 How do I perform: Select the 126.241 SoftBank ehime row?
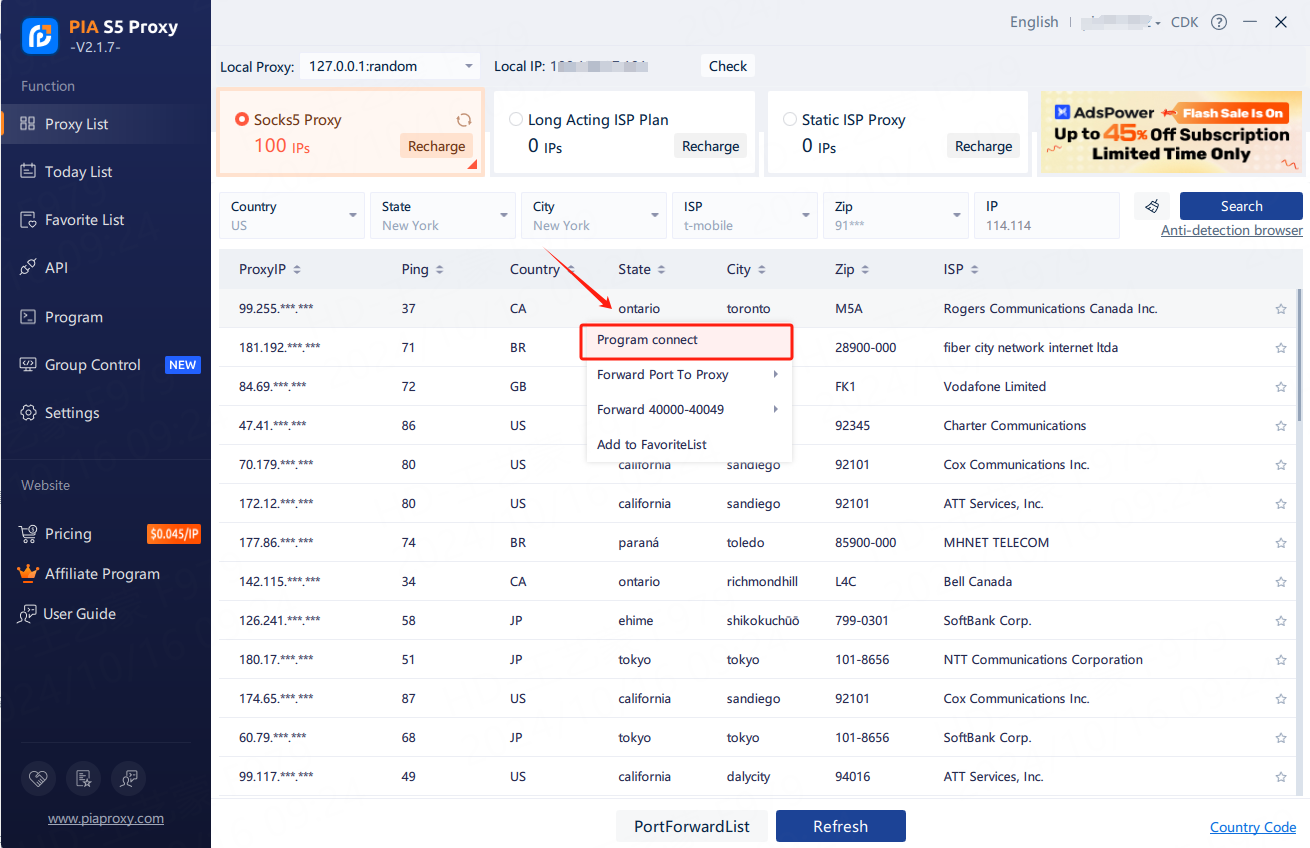pyautogui.click(x=757, y=621)
